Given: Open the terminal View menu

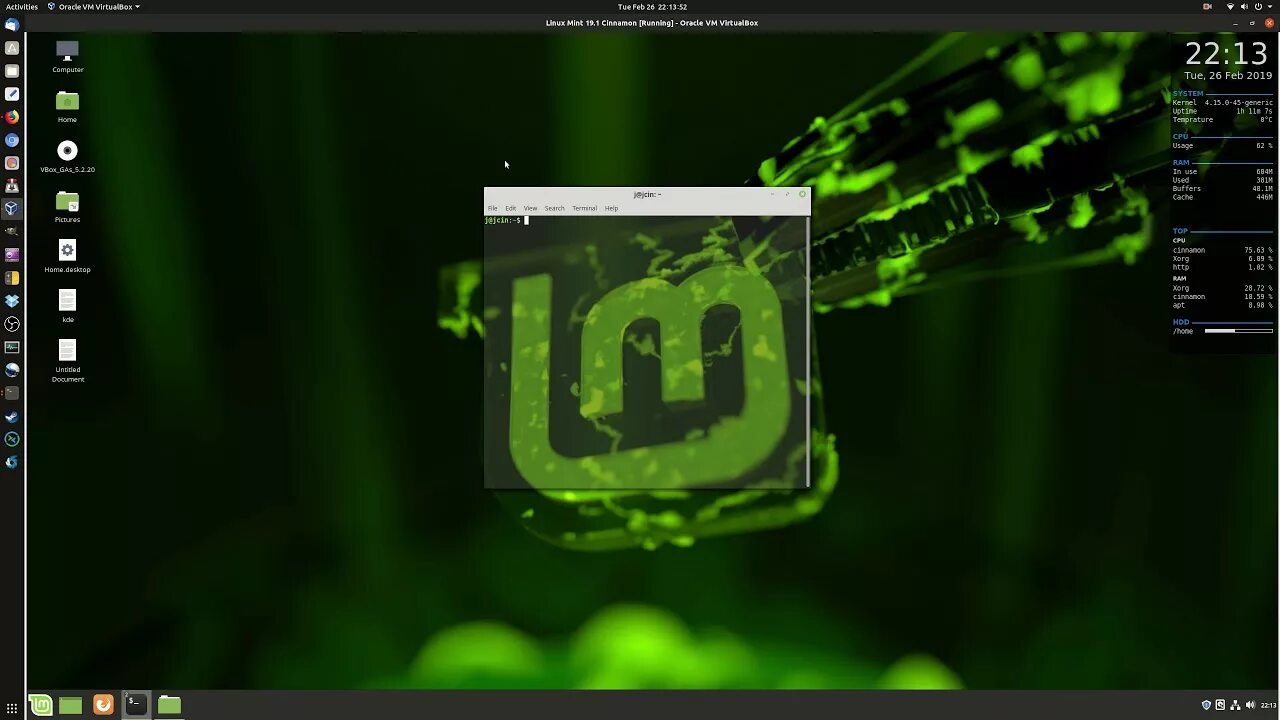Looking at the screenshot, I should [x=530, y=208].
